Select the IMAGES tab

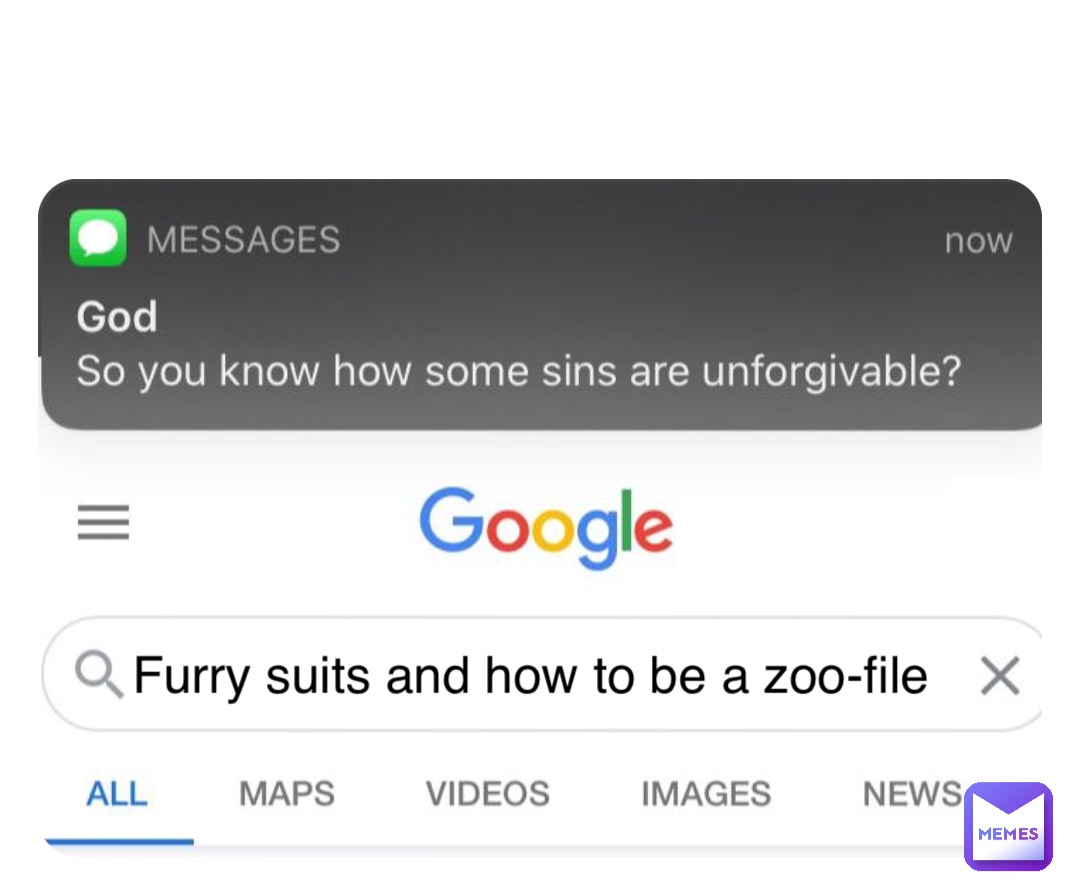click(x=705, y=793)
